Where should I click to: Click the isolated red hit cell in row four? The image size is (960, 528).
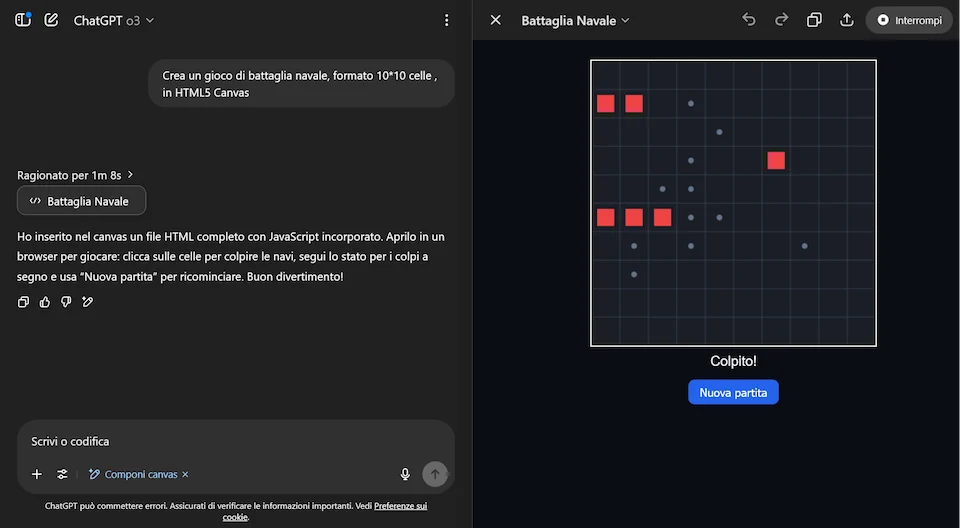pyautogui.click(x=776, y=160)
